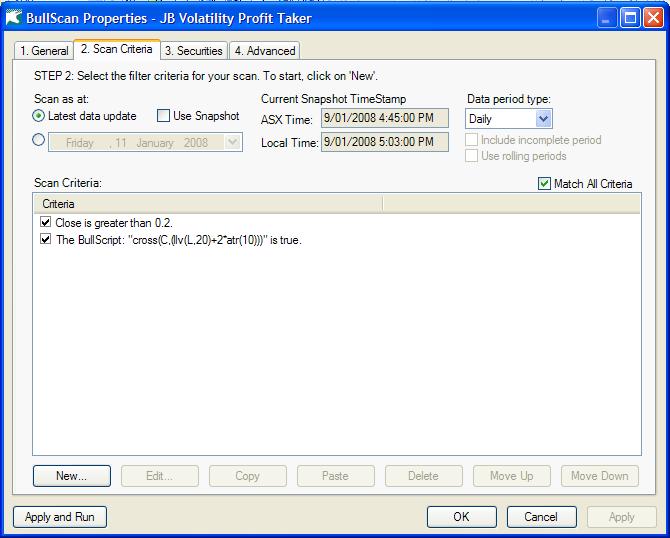Click the New criteria button

[x=71, y=476]
